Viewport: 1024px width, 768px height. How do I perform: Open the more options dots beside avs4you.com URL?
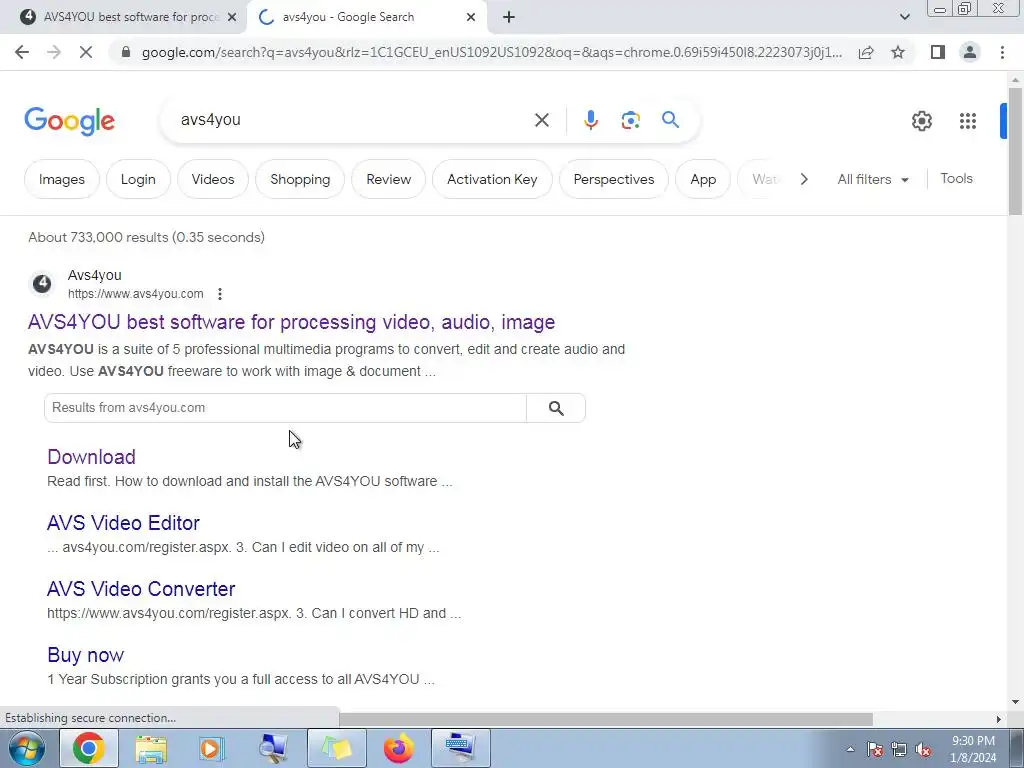point(220,294)
